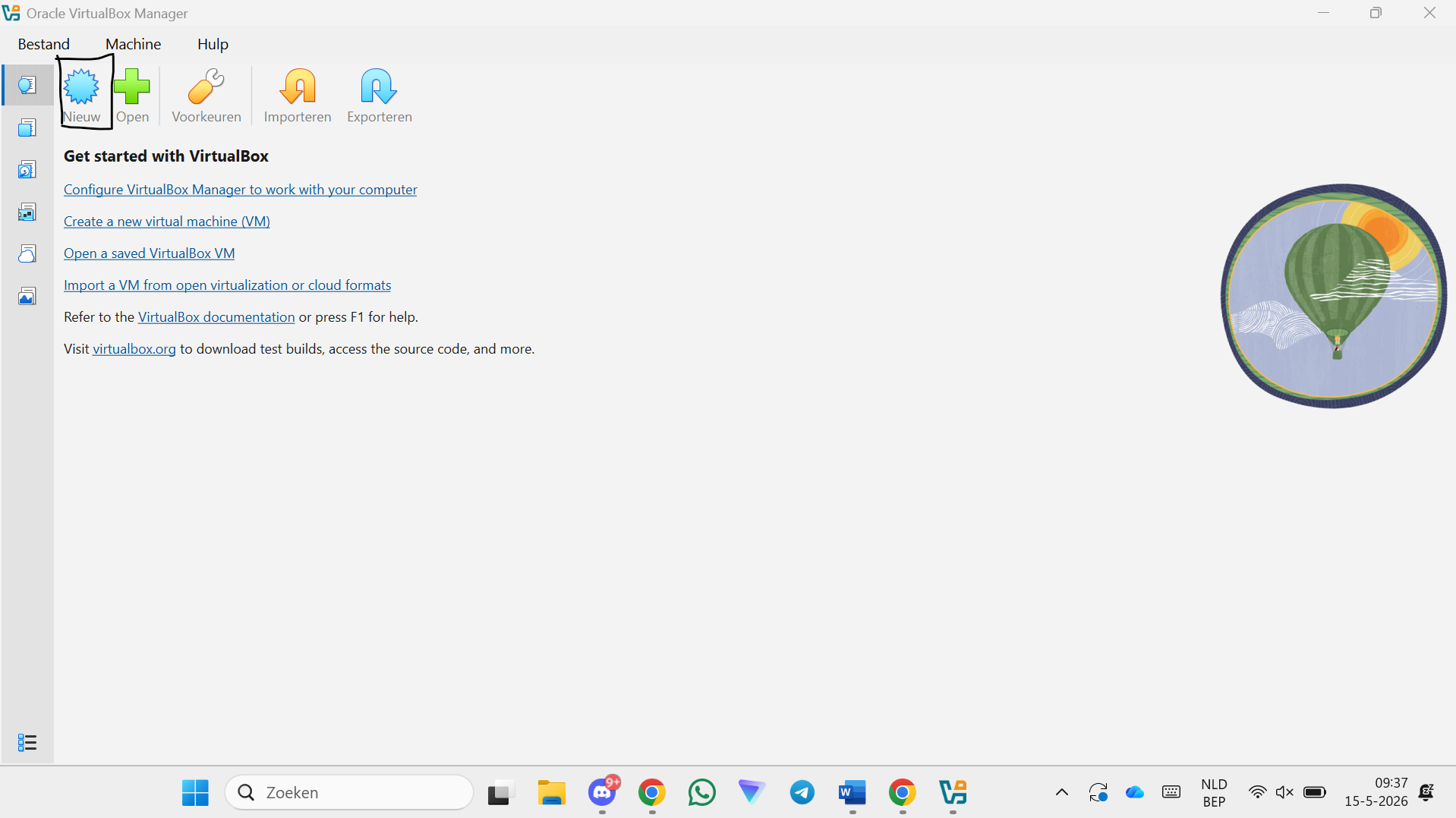This screenshot has width=1456, height=818.
Task: Open notification bell in system tray
Action: (1426, 792)
